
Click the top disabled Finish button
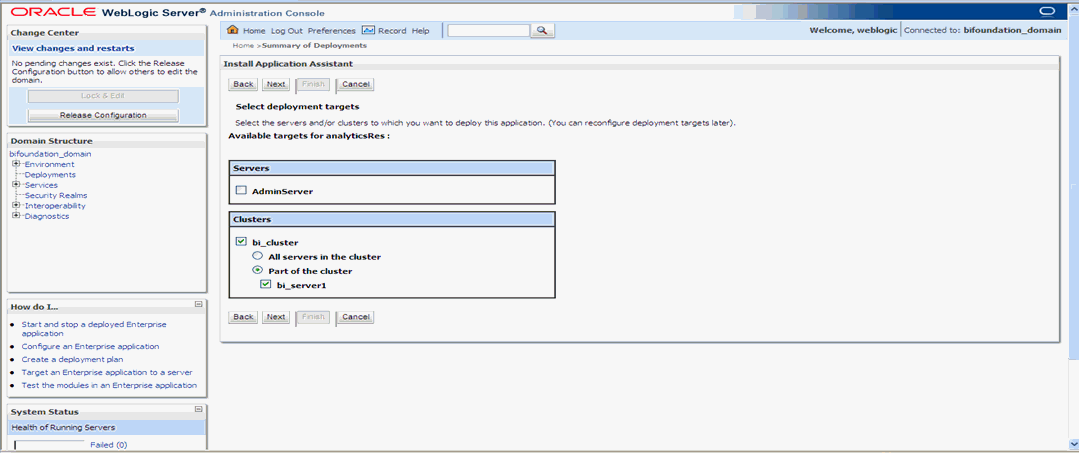(x=313, y=84)
